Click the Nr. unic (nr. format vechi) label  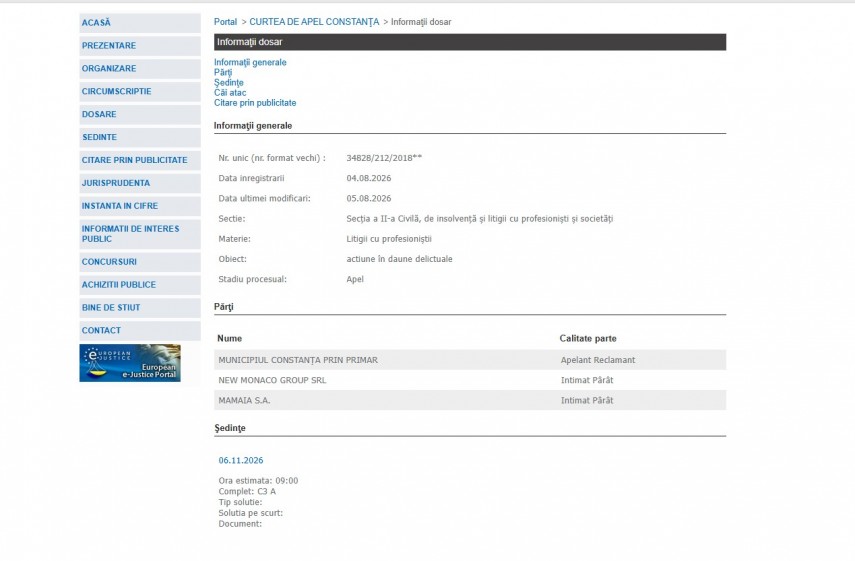click(x=272, y=158)
